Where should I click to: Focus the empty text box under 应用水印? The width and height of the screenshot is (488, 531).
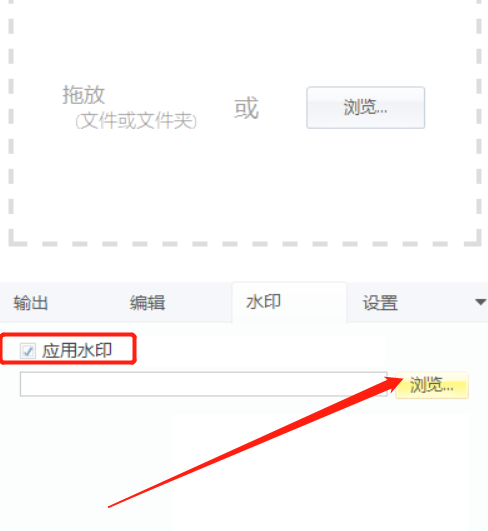coord(204,384)
